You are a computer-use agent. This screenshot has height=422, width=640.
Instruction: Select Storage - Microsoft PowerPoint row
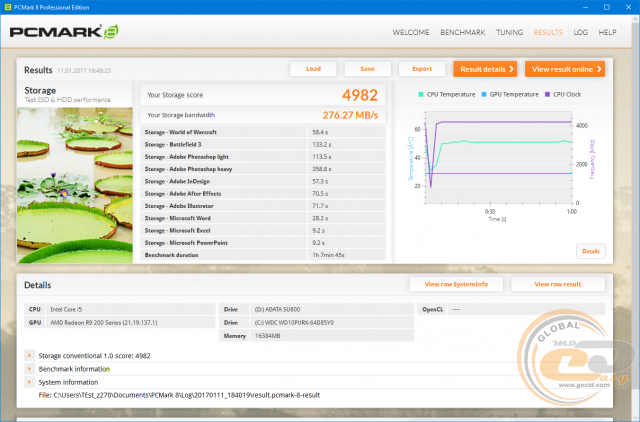click(263, 242)
